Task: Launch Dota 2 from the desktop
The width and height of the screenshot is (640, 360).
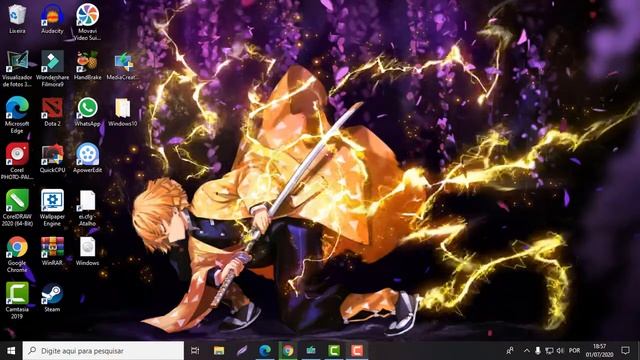Action: tap(52, 112)
